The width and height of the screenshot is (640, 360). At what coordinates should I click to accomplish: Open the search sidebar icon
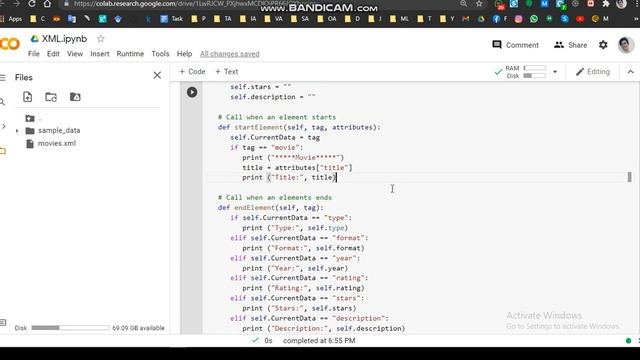pos(2,102)
